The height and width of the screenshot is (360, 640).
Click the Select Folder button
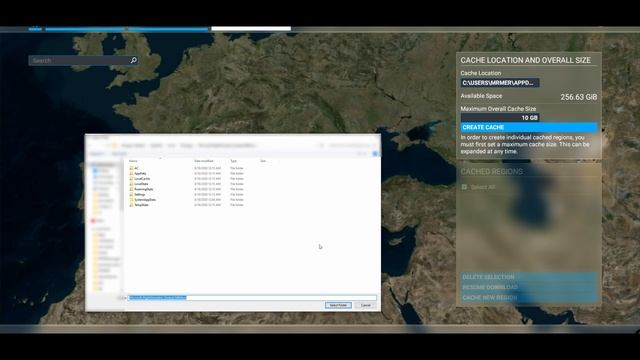(x=338, y=305)
